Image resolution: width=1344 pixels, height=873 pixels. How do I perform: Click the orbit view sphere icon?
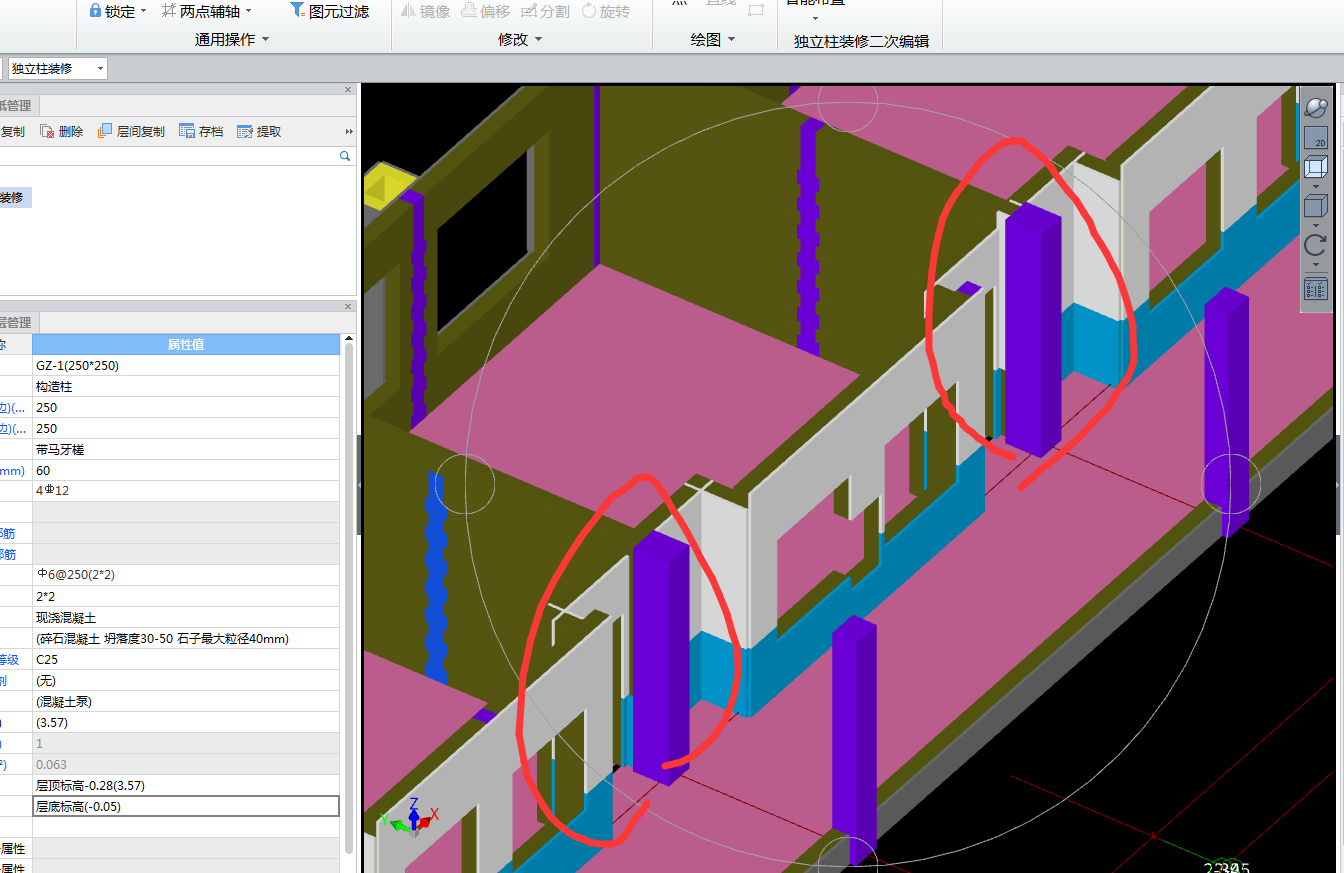click(1317, 106)
